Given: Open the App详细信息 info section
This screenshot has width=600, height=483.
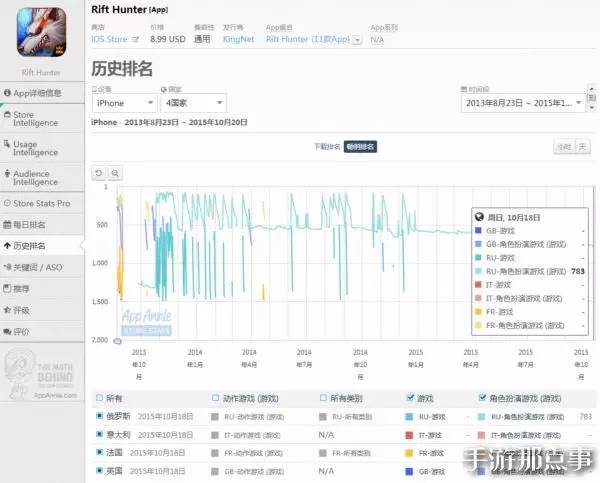Looking at the screenshot, I should pyautogui.click(x=42, y=92).
